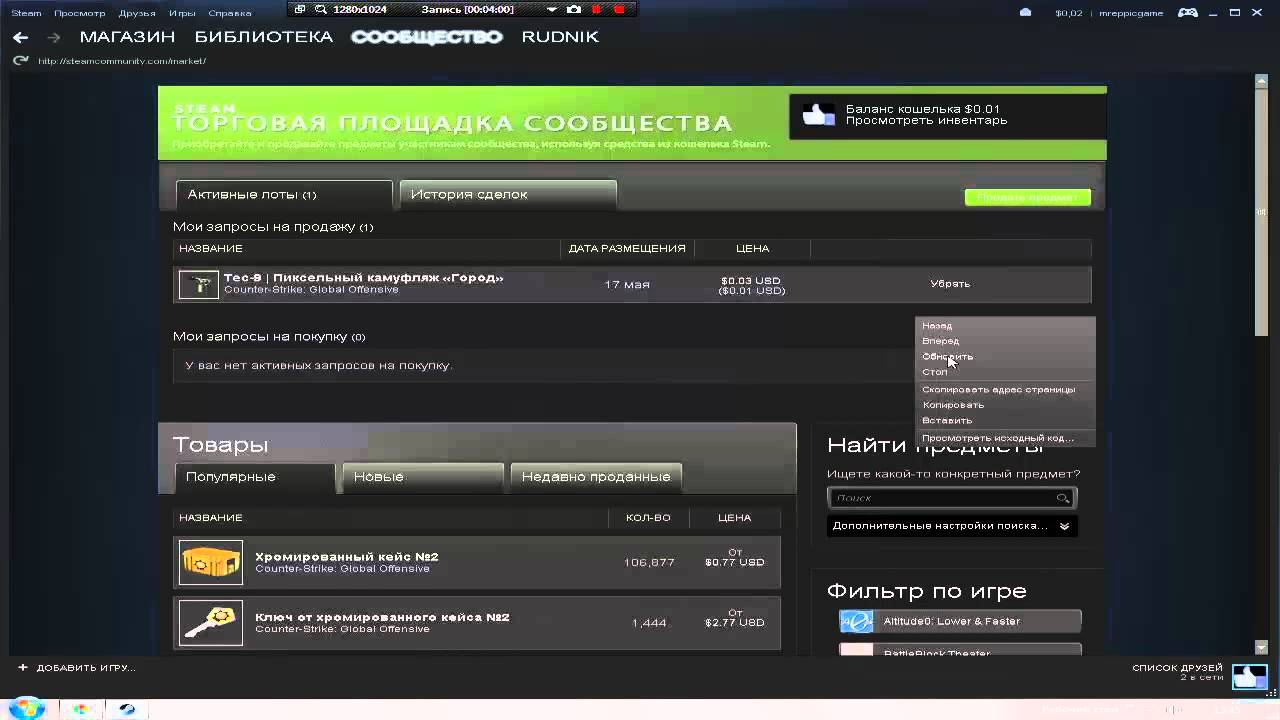
Task: Open friends list avatar icon
Action: [x=1250, y=677]
